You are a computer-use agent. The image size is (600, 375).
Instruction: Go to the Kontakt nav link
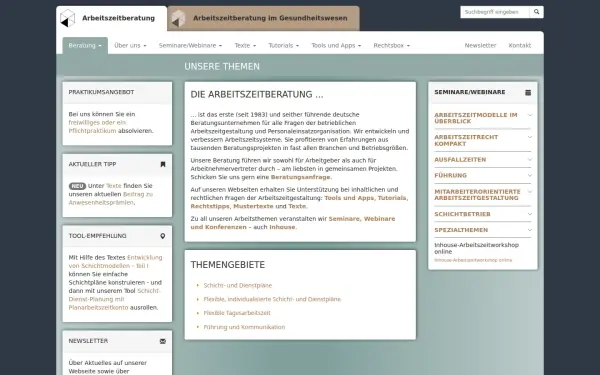[520, 46]
